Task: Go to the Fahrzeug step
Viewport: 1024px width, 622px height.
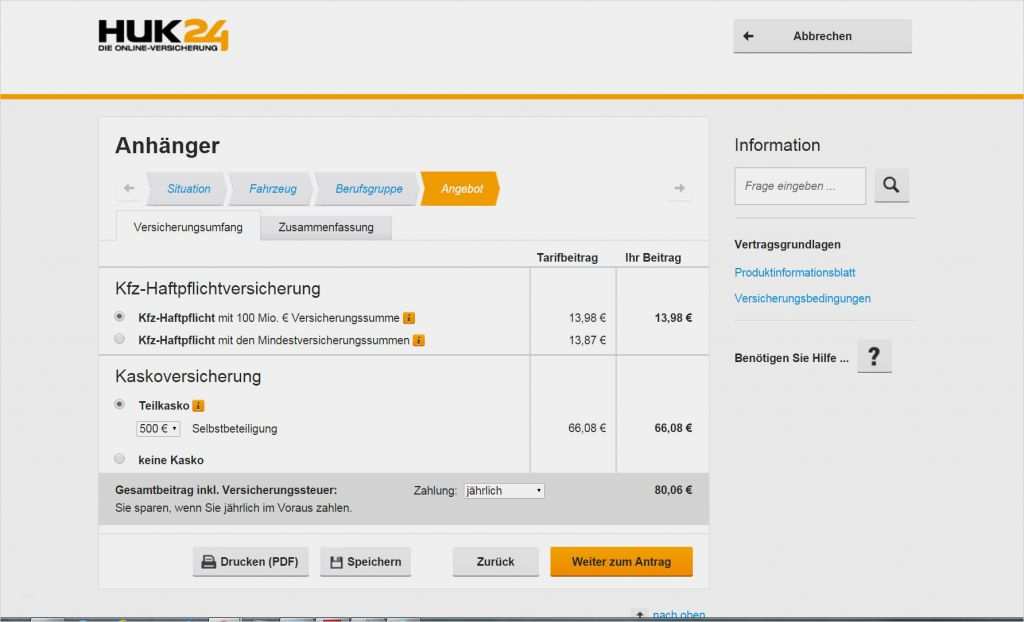Action: click(271, 188)
